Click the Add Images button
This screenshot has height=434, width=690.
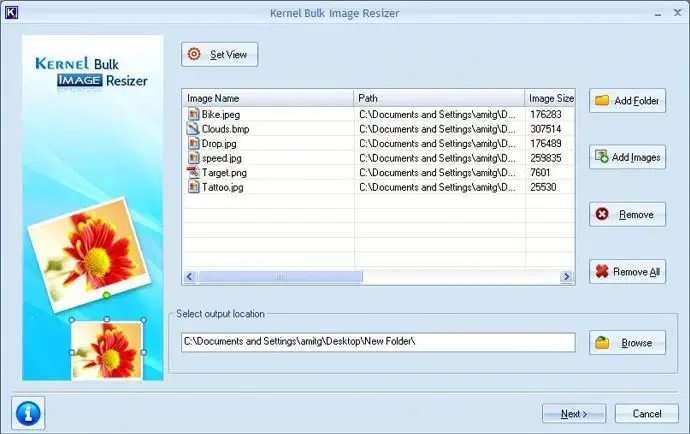click(x=627, y=157)
